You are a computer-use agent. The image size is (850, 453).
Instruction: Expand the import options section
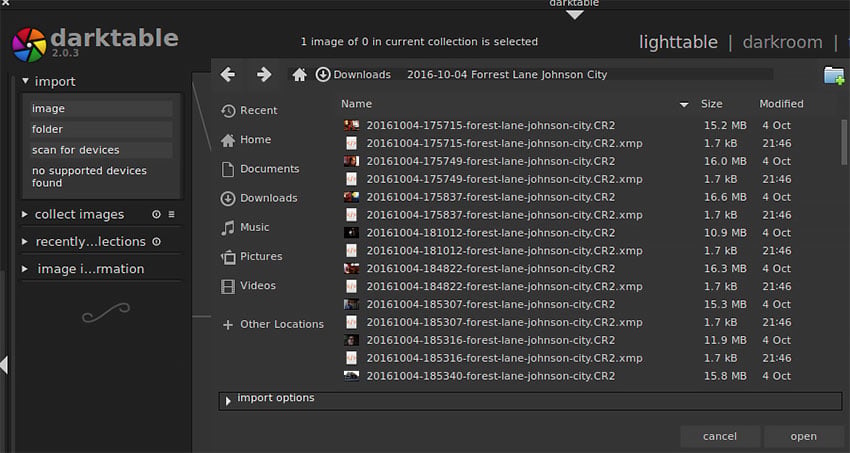tap(228, 401)
